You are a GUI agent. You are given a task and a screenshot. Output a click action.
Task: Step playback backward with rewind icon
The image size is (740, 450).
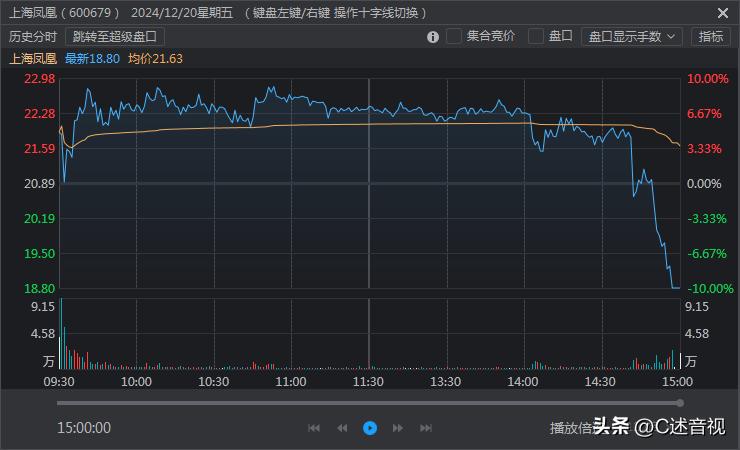tap(342, 428)
